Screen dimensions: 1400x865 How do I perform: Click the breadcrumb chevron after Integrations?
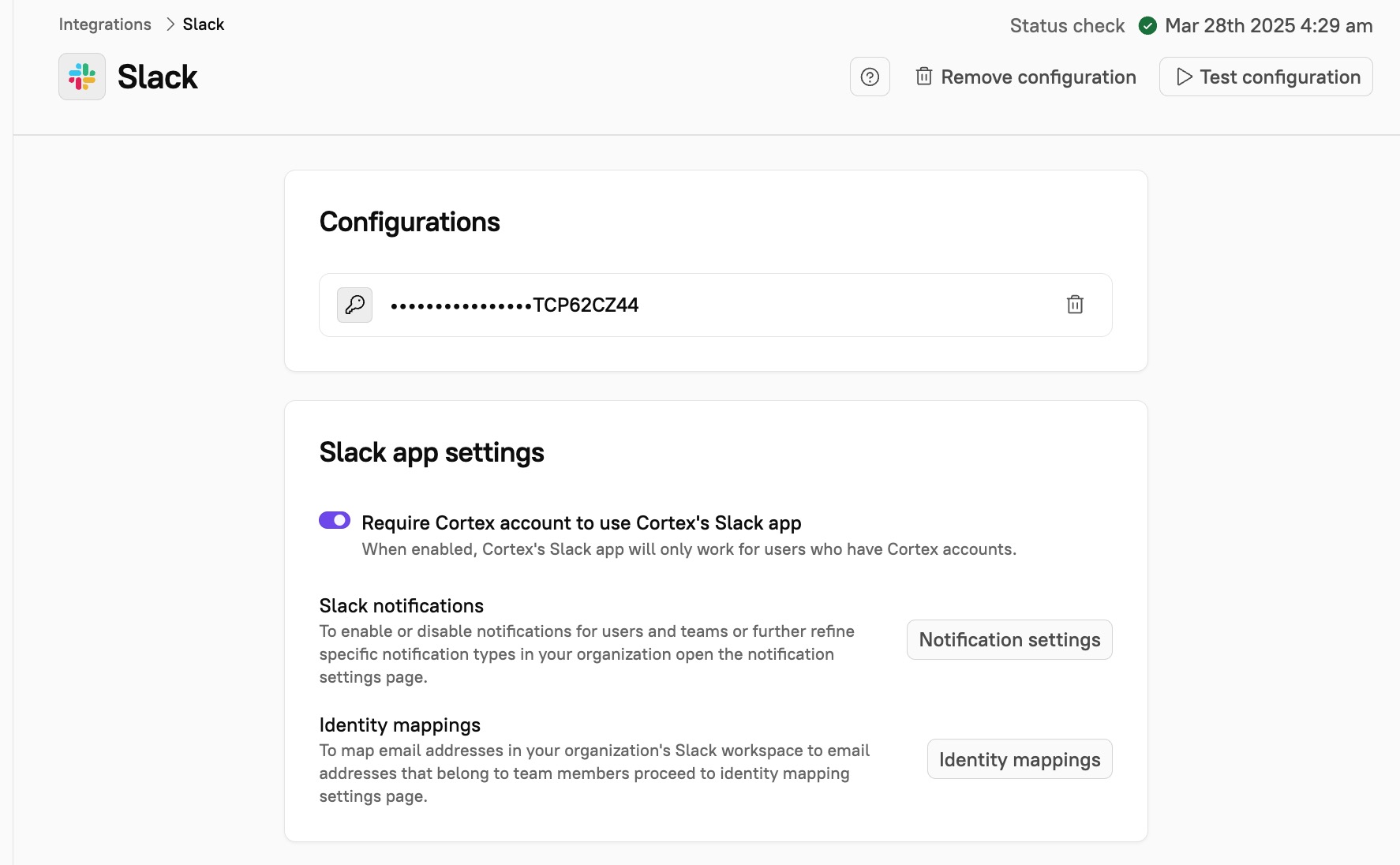[170, 24]
